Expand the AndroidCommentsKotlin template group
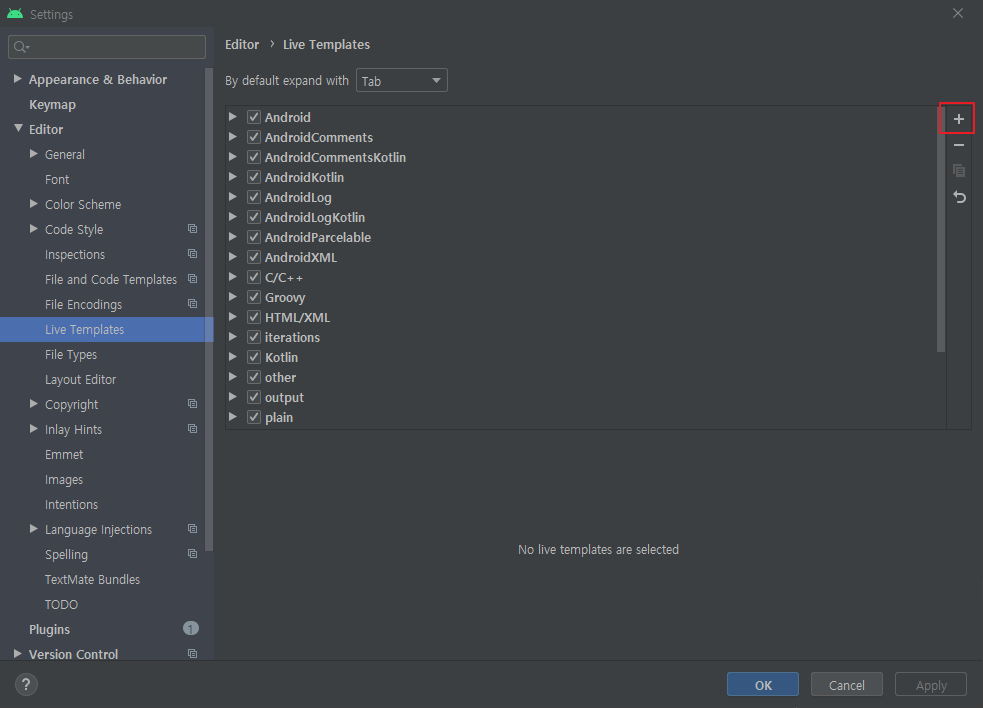Image resolution: width=983 pixels, height=708 pixels. coord(233,157)
